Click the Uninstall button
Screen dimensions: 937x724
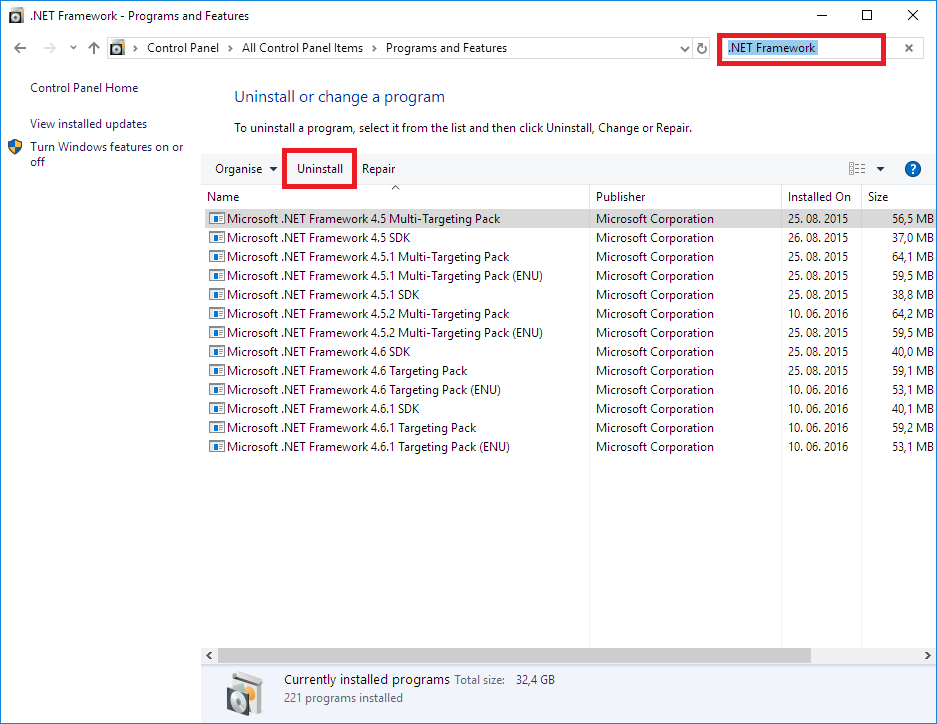coord(320,169)
